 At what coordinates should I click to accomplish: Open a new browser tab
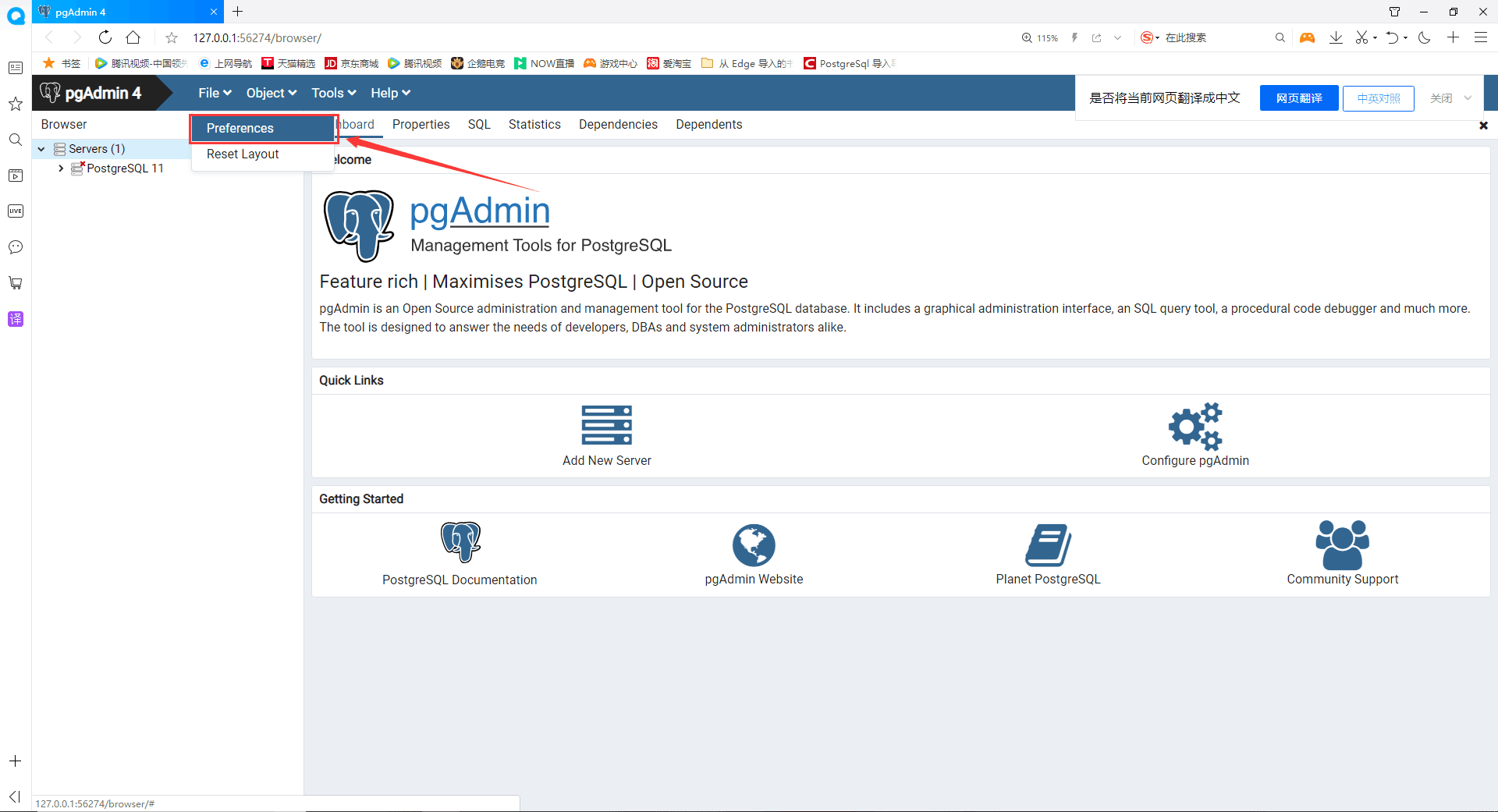pyautogui.click(x=238, y=12)
